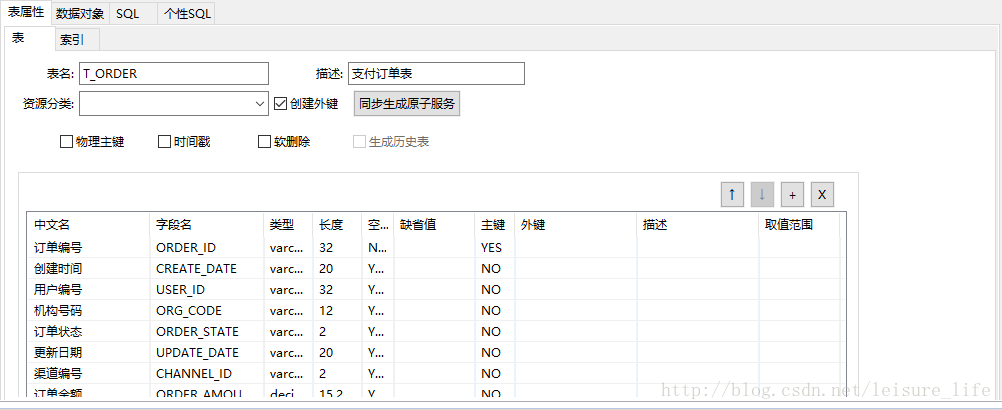The height and width of the screenshot is (410, 1002).
Task: Click the 长度 column header
Action: point(337,225)
